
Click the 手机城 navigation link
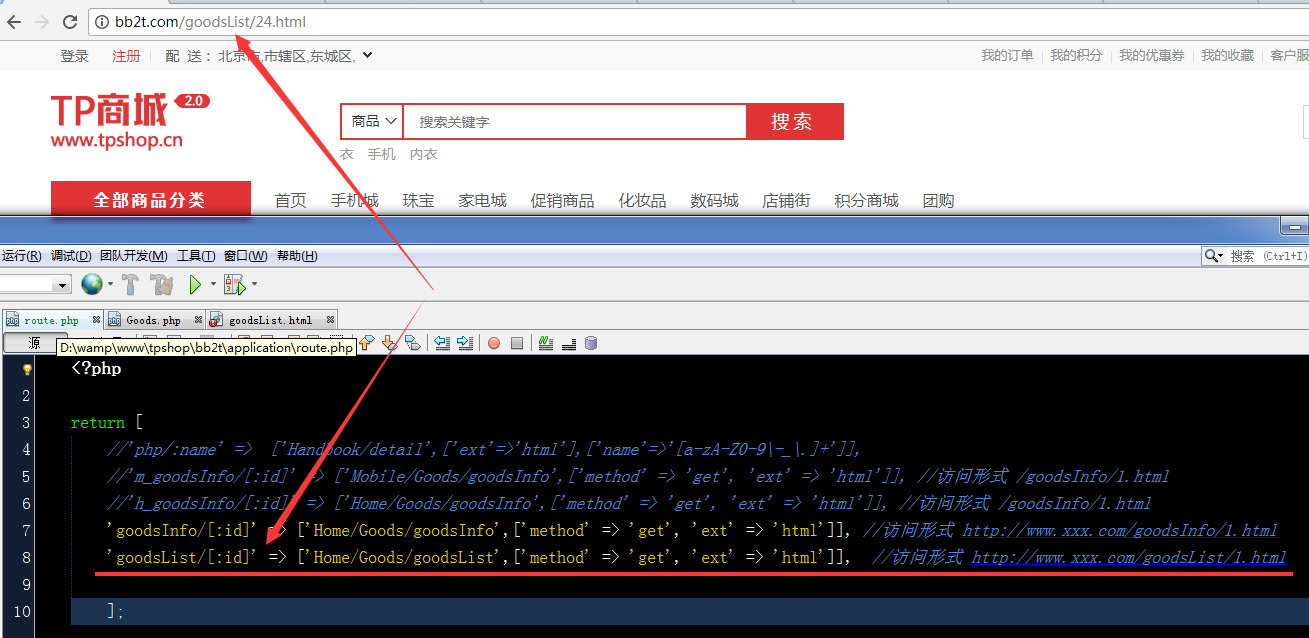pos(355,201)
